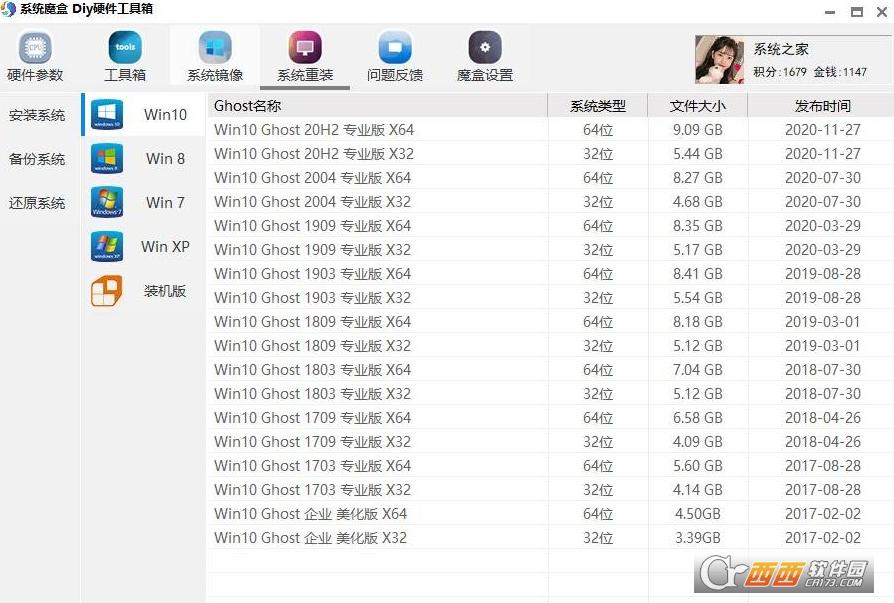Select Win10 Ghost 1709 专业版 X64 row

point(550,417)
